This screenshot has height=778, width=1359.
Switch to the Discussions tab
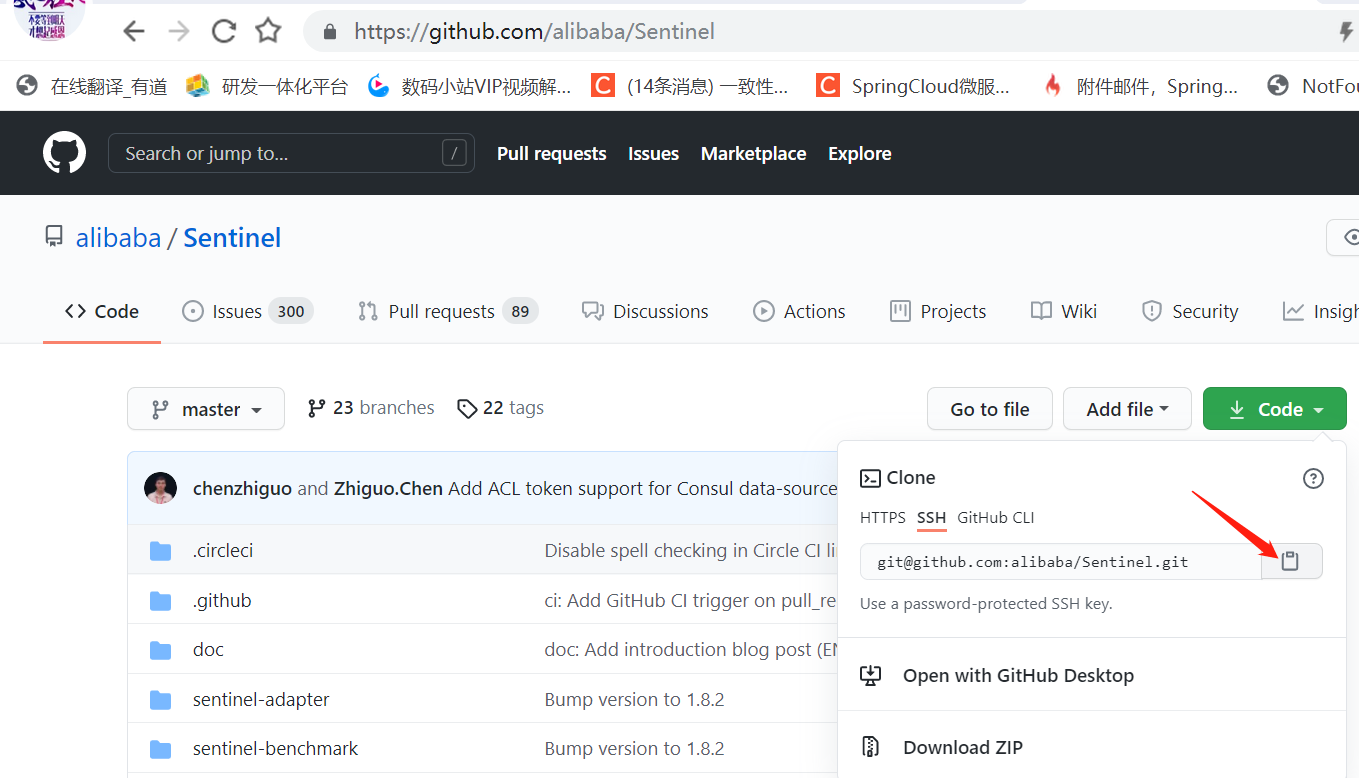click(645, 311)
